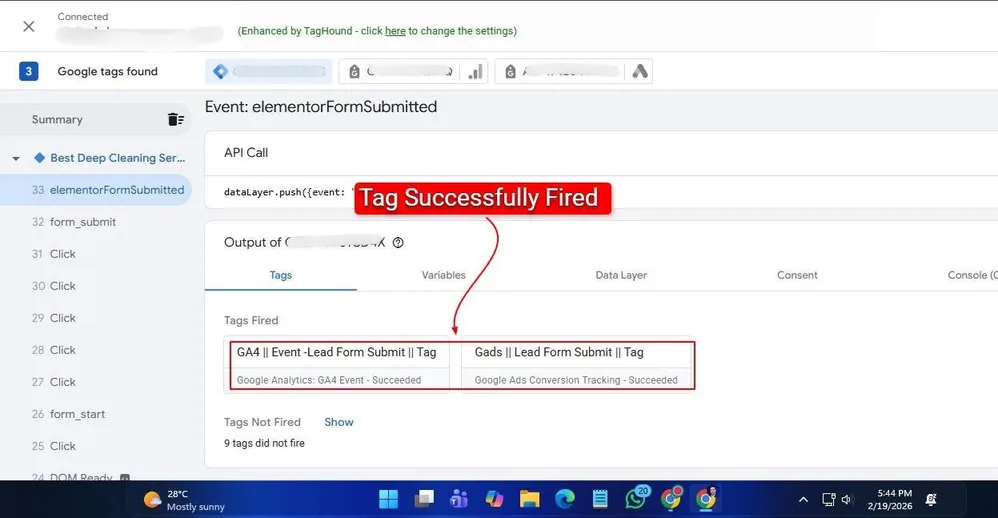Open network settings from system tray
Image resolution: width=998 pixels, height=518 pixels.
pyautogui.click(x=828, y=500)
